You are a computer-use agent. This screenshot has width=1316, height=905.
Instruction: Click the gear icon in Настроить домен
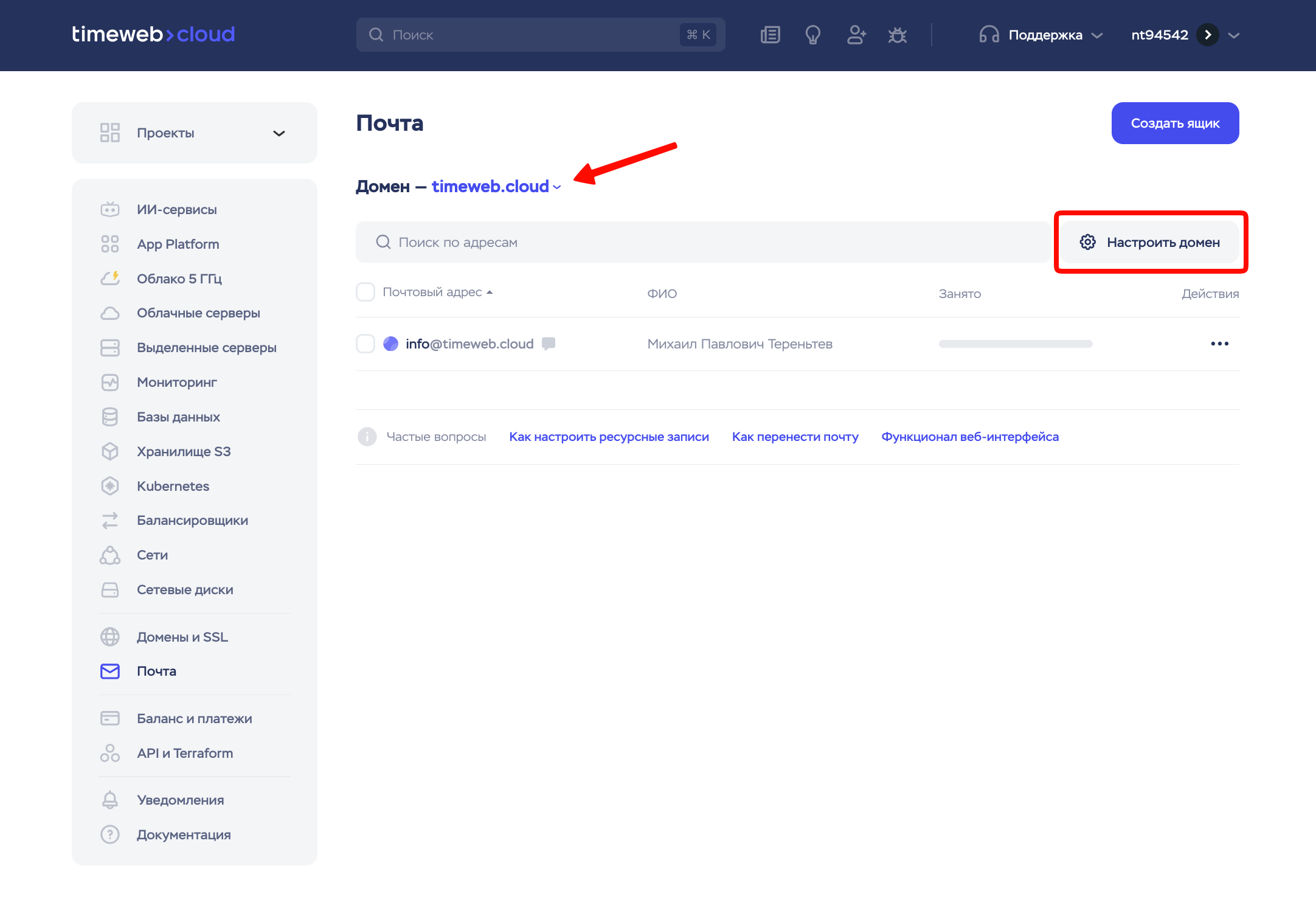pyautogui.click(x=1088, y=242)
